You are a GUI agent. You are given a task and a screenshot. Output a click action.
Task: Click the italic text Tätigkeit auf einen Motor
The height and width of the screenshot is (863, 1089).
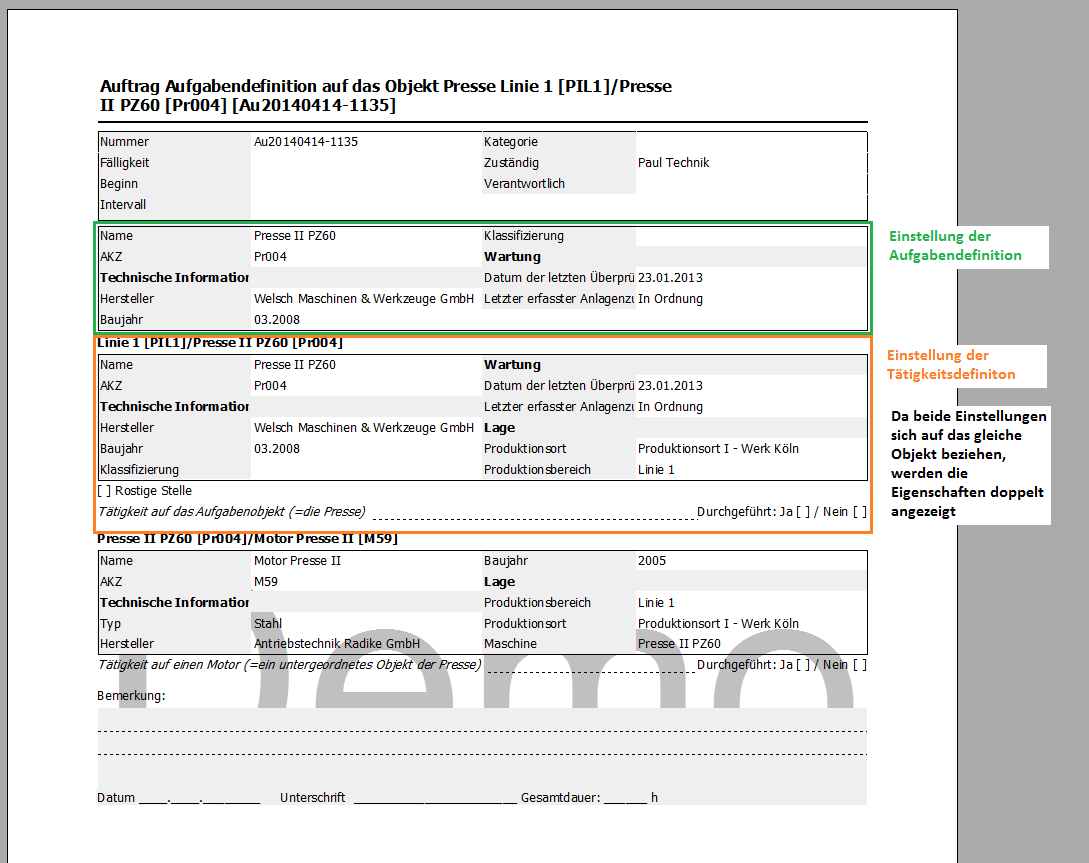(x=290, y=664)
